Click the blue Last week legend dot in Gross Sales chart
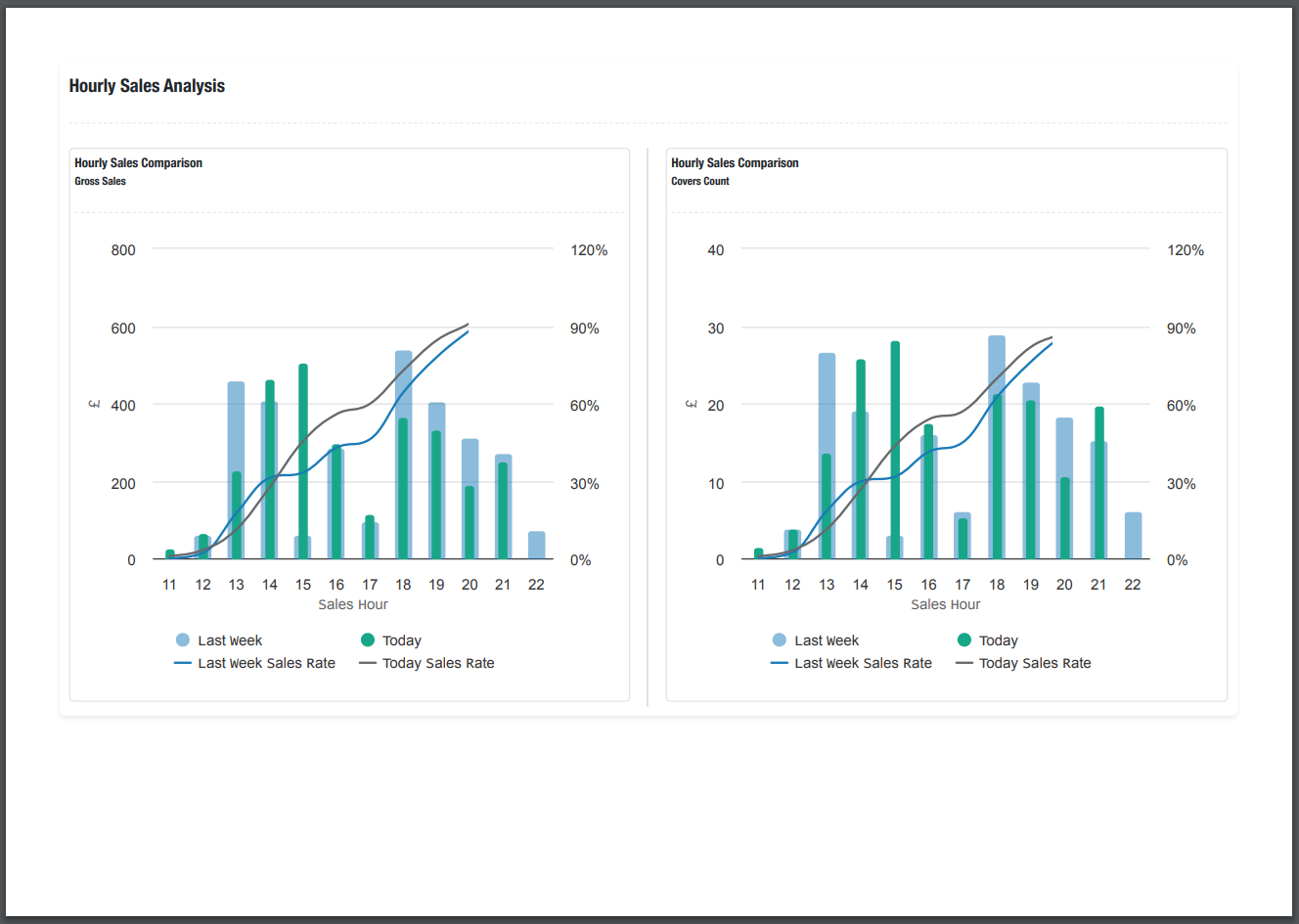This screenshot has width=1299, height=924. 183,640
